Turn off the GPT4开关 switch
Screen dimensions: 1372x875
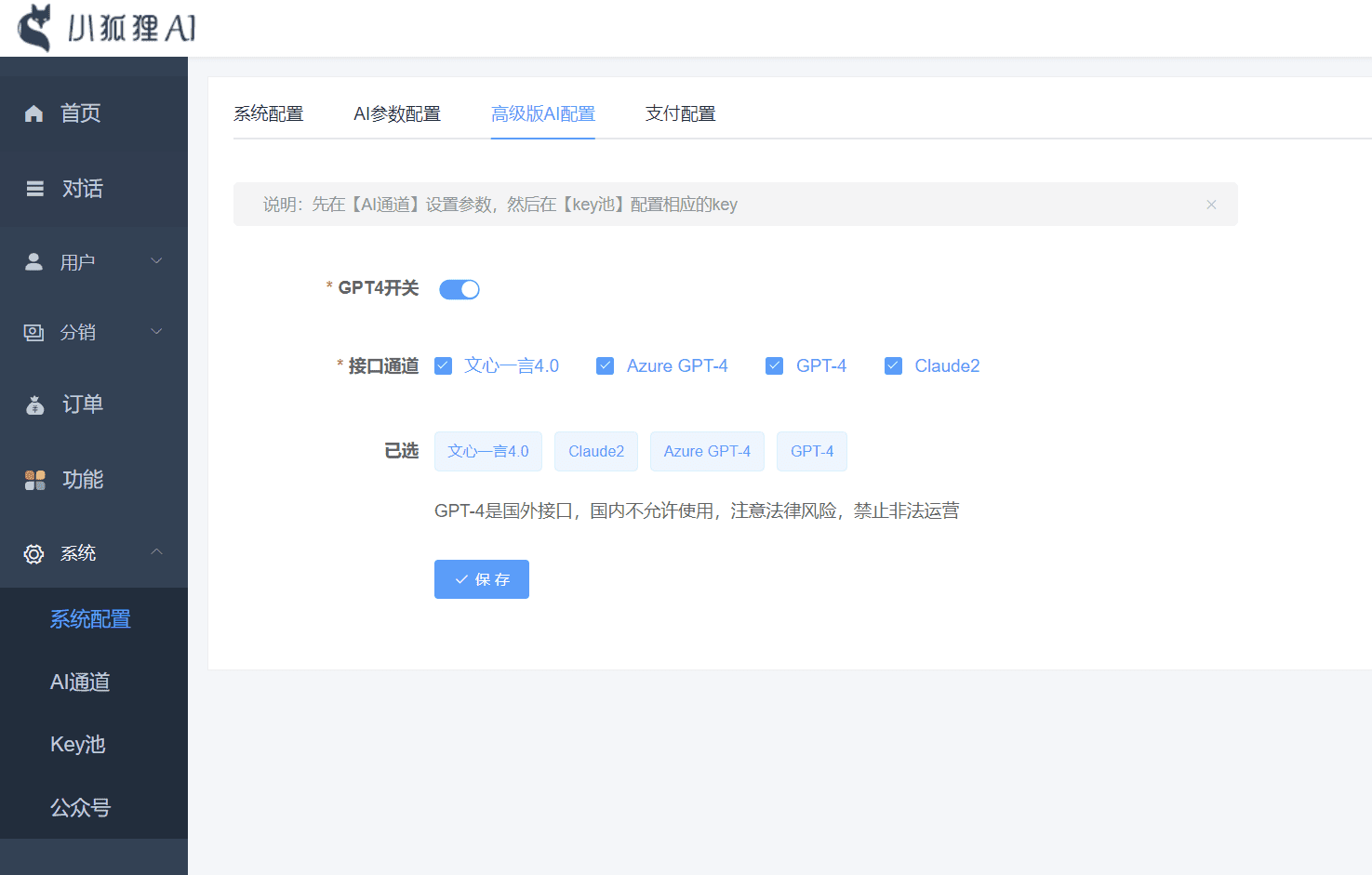[460, 289]
